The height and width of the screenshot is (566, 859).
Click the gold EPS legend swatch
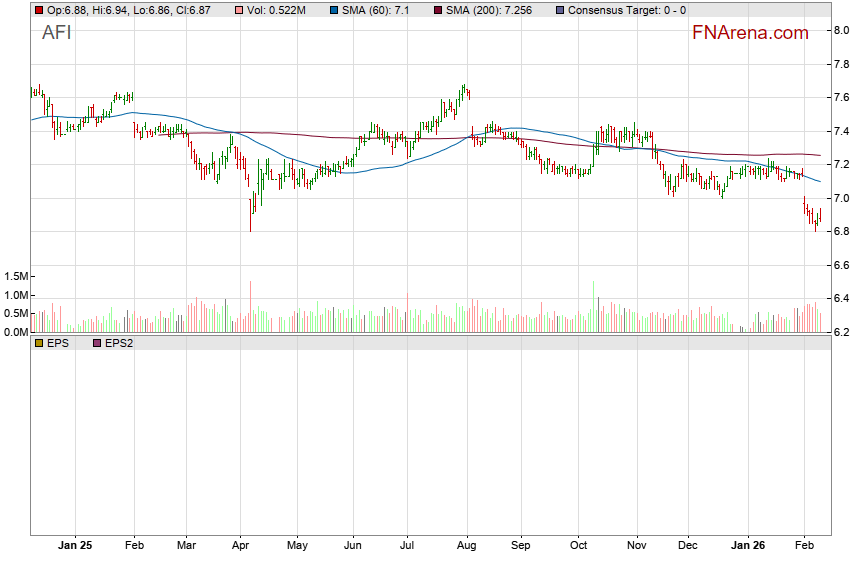38,343
